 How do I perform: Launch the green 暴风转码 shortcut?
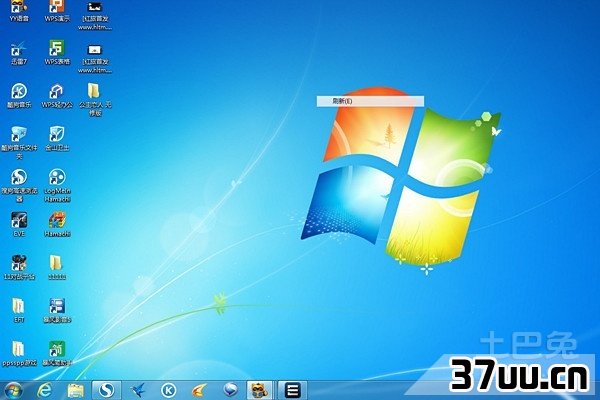[x=57, y=353]
